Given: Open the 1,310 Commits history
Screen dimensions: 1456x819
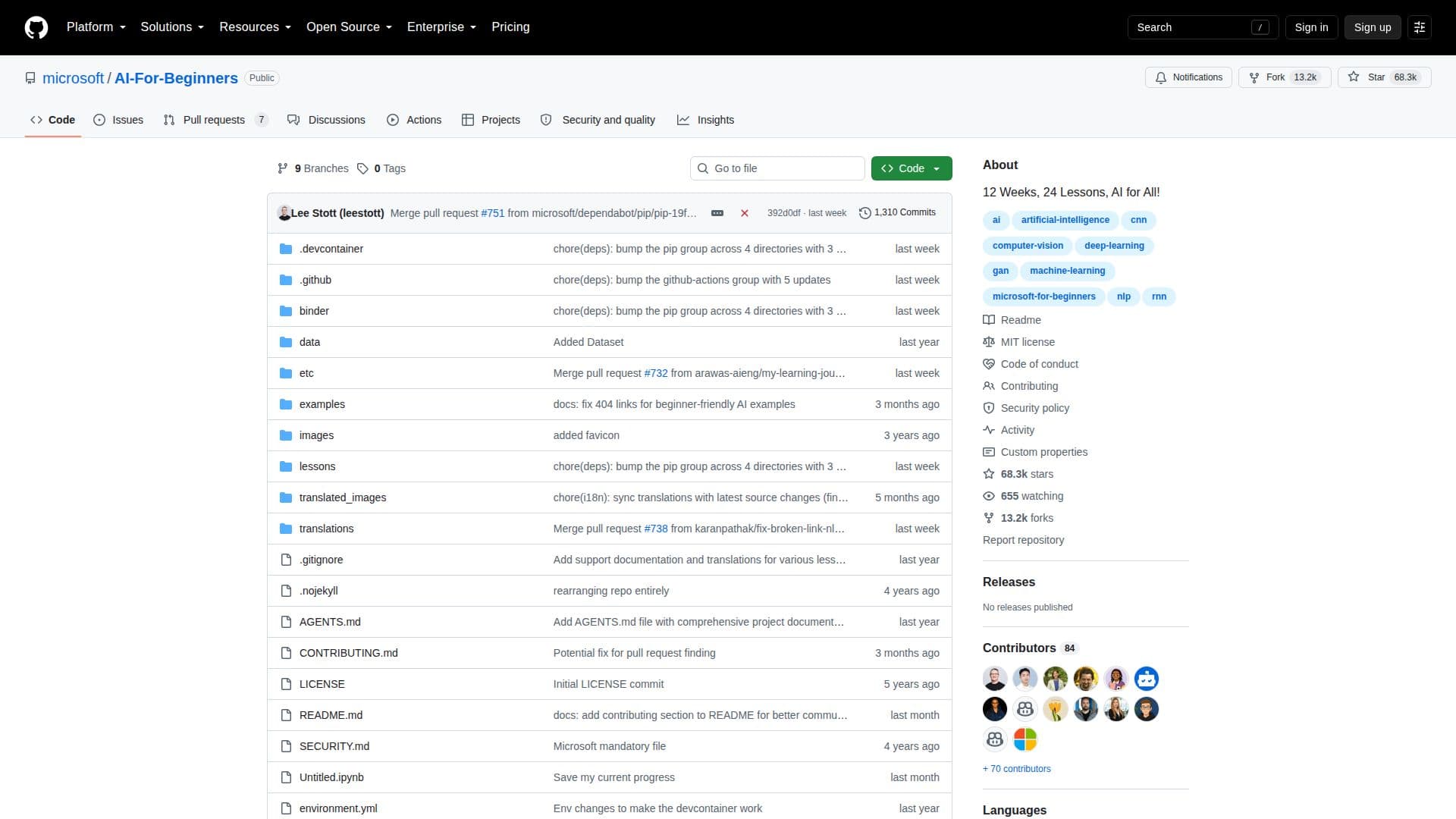Looking at the screenshot, I should [x=897, y=213].
